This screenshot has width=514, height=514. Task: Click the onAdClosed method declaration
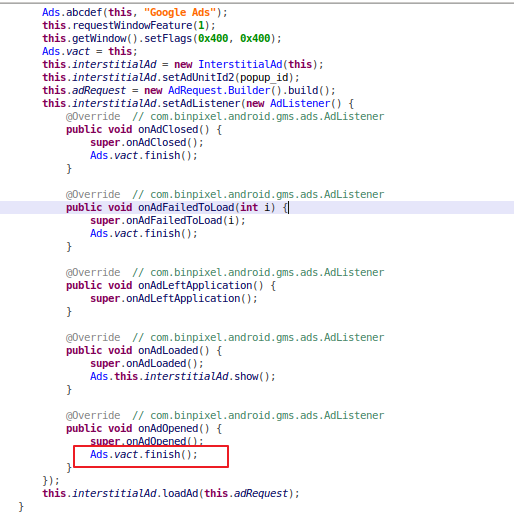pos(144,129)
